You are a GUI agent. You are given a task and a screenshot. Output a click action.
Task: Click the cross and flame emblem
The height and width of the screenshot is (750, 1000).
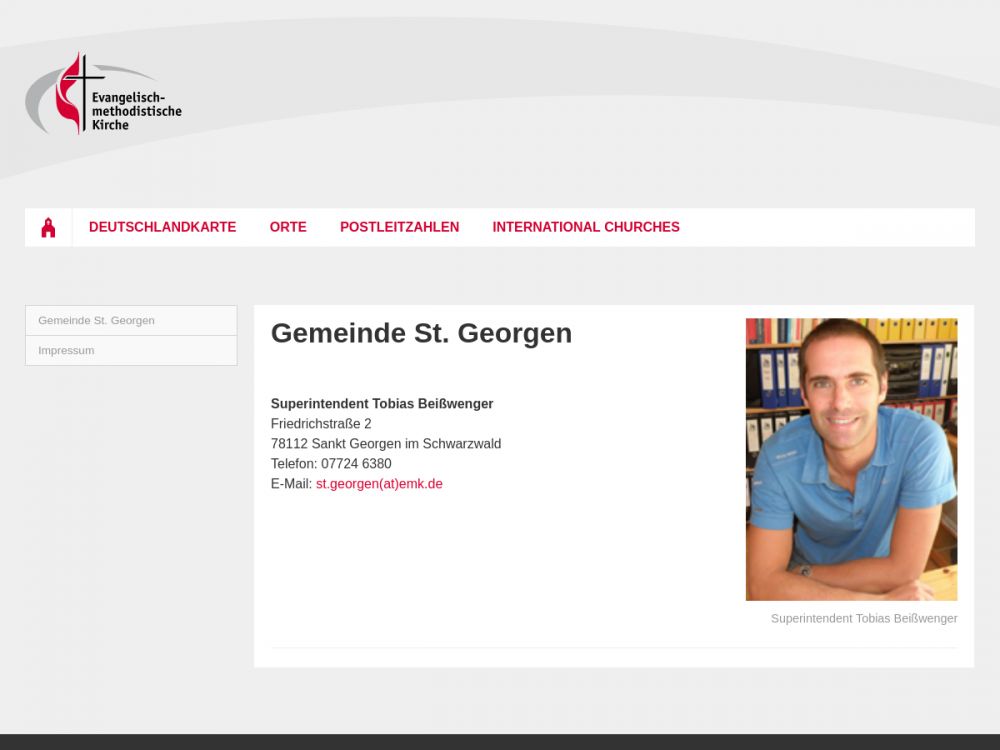[x=78, y=93]
